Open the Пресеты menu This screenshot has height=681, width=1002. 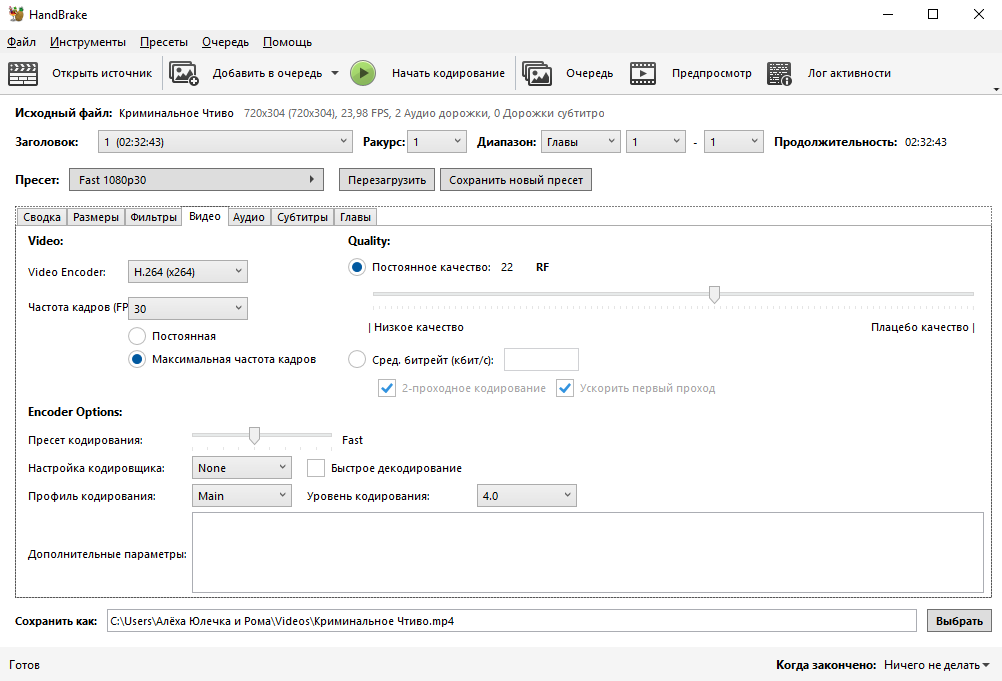[164, 42]
